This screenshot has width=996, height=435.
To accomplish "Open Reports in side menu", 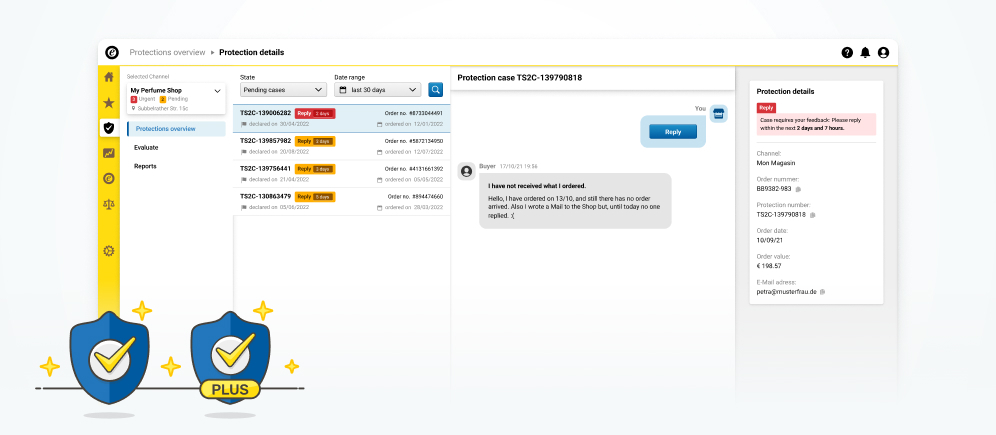I will pos(145,166).
